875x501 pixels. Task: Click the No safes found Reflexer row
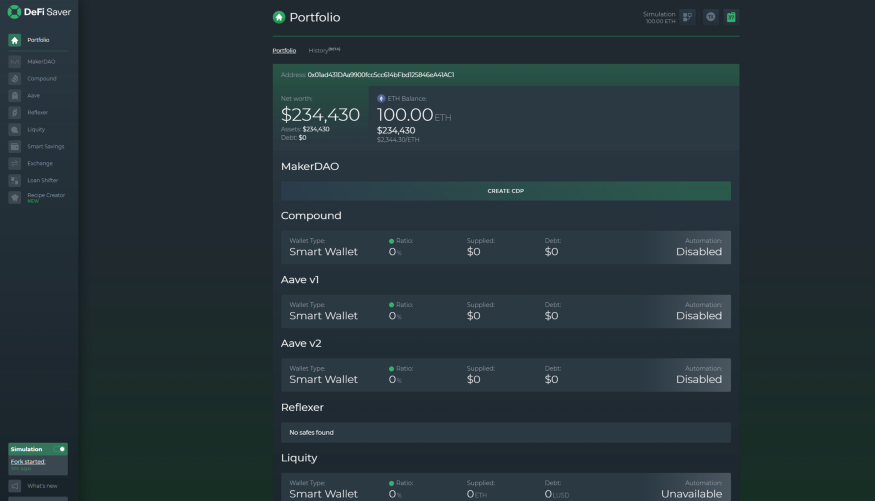(506, 432)
